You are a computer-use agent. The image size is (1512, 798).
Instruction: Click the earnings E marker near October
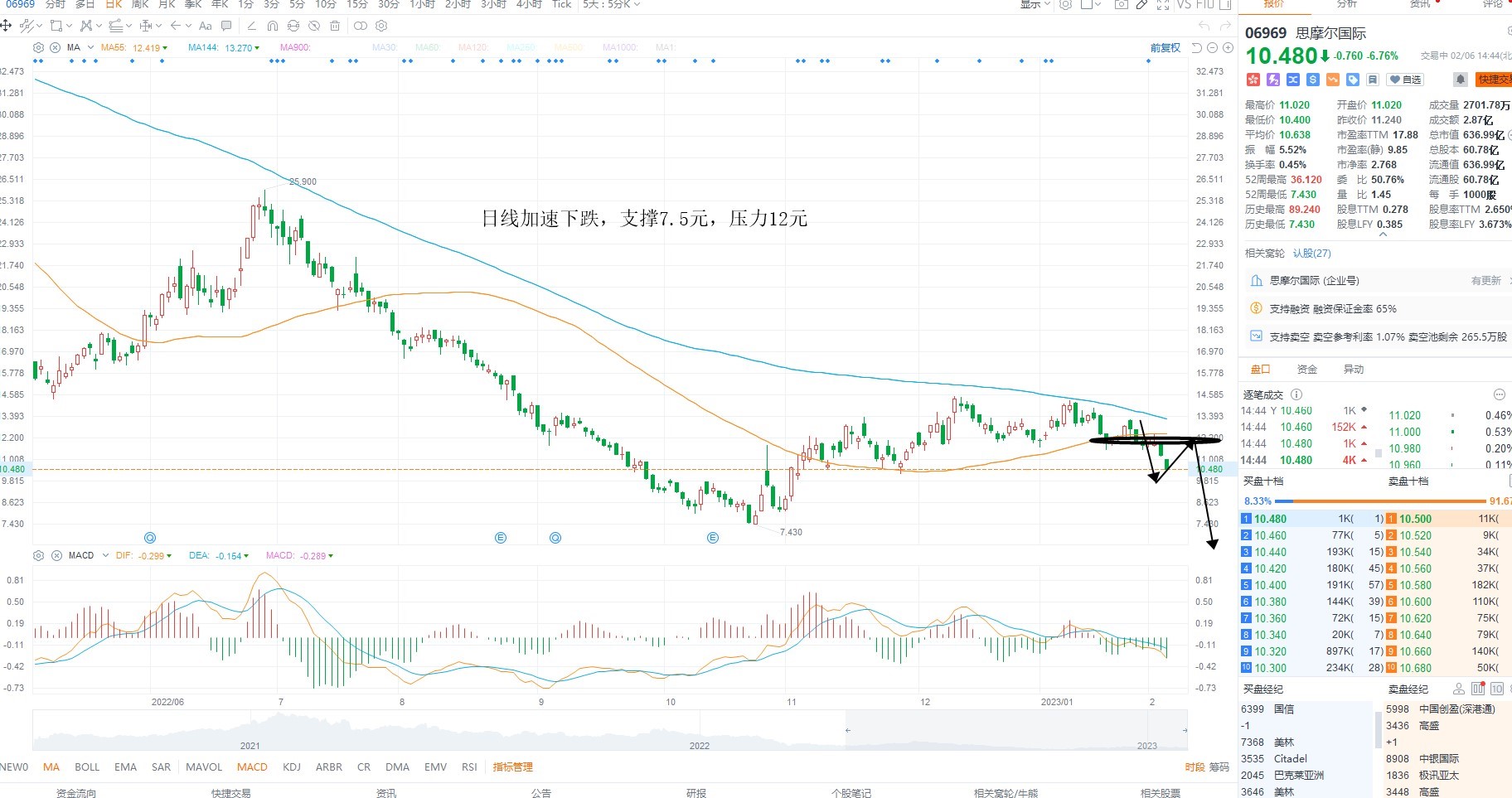tap(712, 538)
